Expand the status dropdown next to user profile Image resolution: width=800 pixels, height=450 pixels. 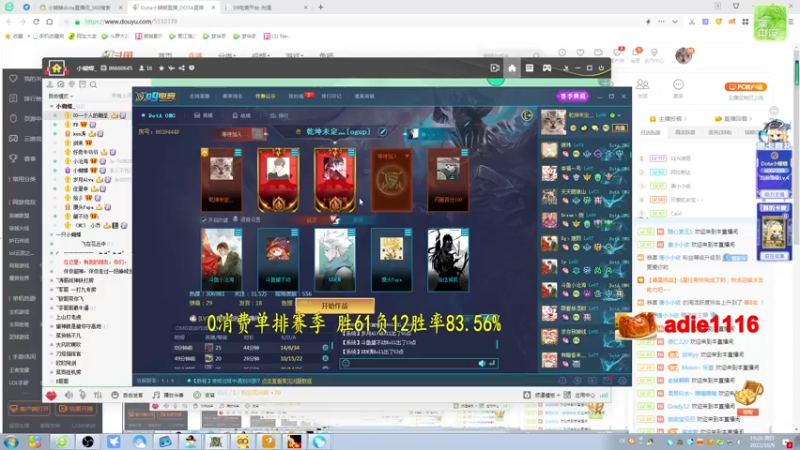pyautogui.click(x=619, y=115)
